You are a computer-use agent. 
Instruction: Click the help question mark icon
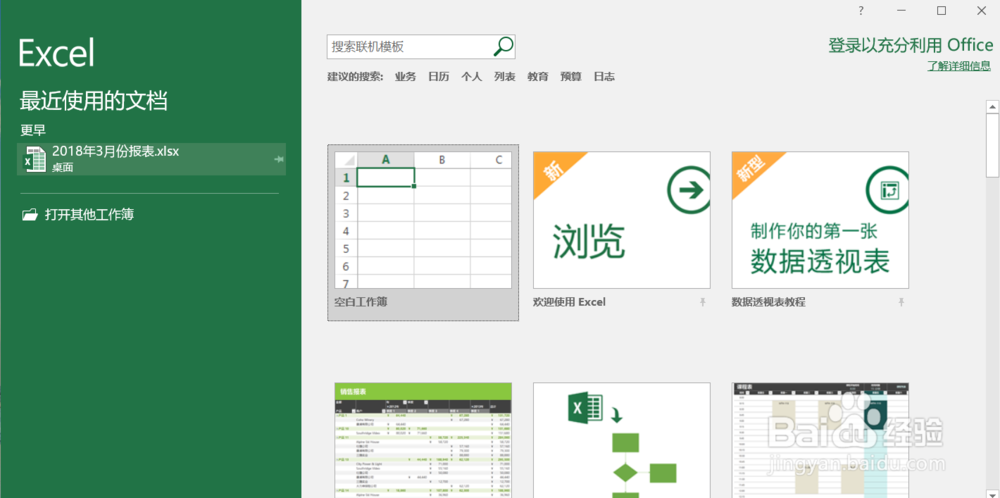(860, 10)
